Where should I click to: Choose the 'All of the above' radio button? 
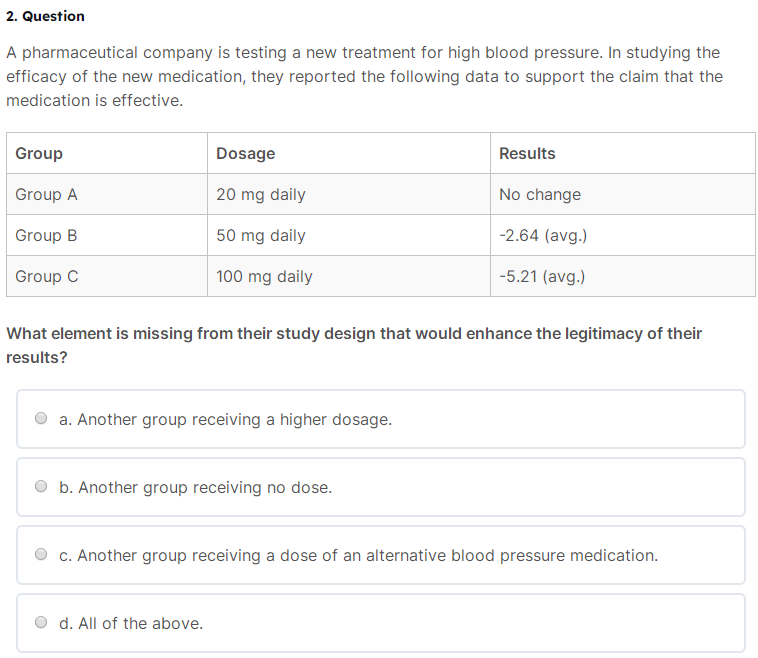tap(41, 622)
